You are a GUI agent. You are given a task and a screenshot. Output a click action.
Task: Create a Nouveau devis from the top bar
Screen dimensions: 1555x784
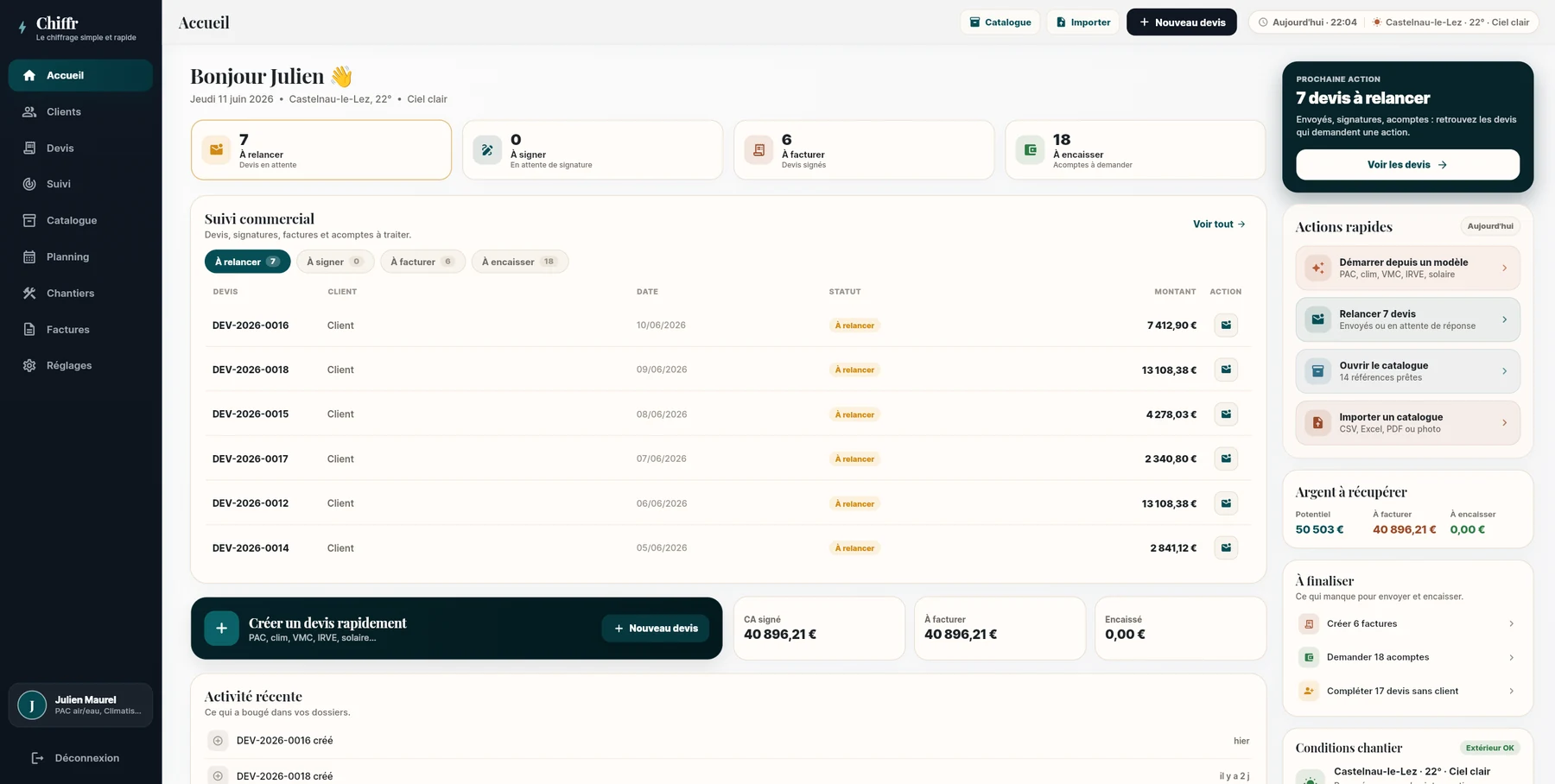coord(1182,22)
